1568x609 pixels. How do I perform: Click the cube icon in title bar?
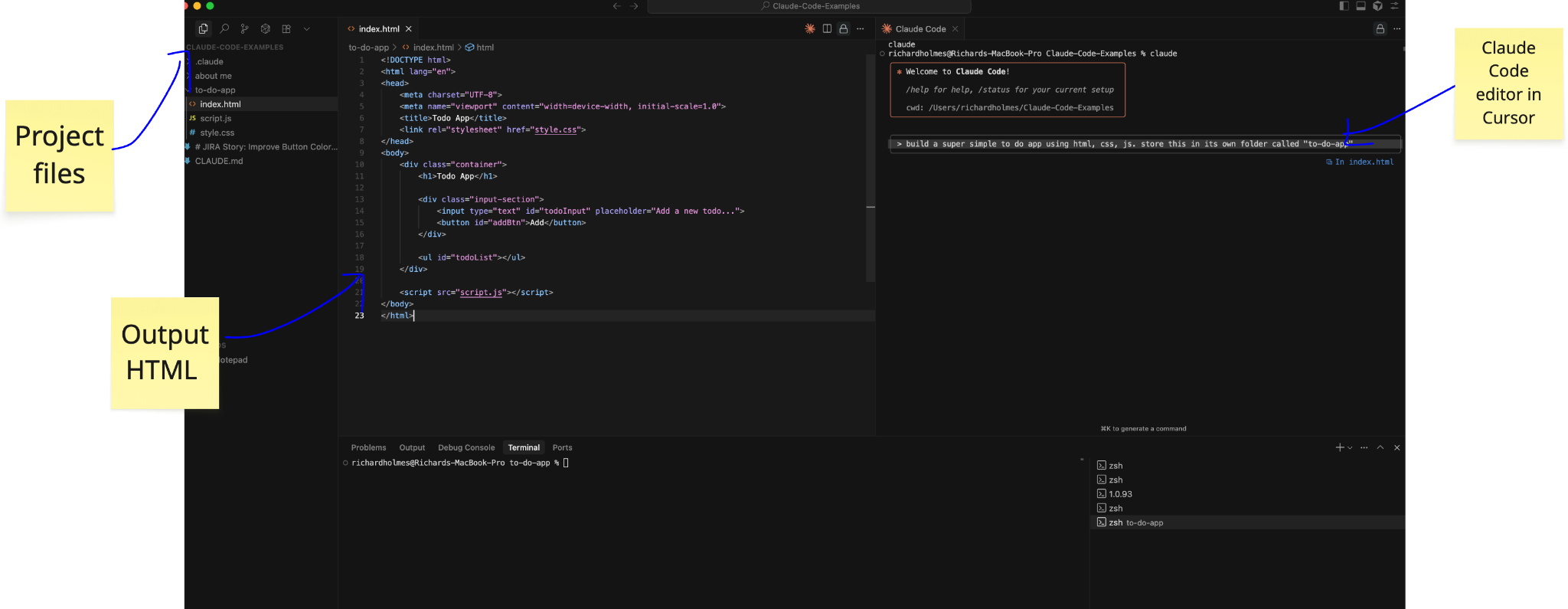click(x=1377, y=5)
